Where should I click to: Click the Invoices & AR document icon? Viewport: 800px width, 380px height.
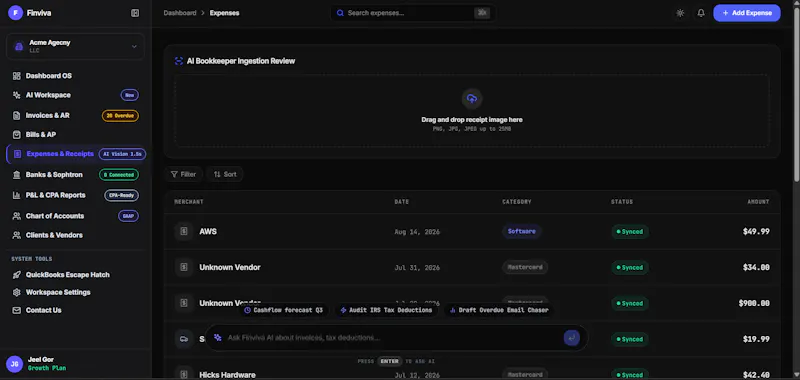(x=16, y=115)
